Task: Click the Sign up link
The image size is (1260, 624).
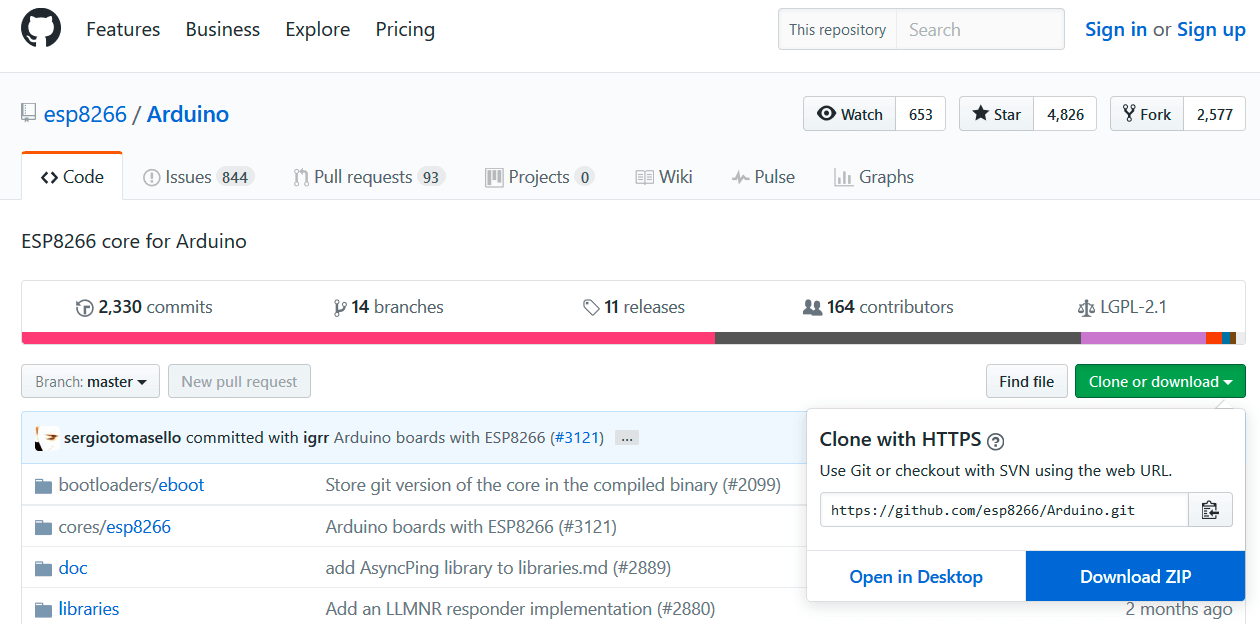Action: coord(1211,29)
